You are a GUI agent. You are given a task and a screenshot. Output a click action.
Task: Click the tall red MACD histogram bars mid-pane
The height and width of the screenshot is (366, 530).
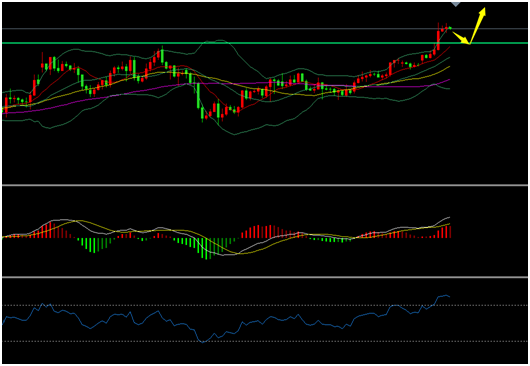(x=265, y=231)
